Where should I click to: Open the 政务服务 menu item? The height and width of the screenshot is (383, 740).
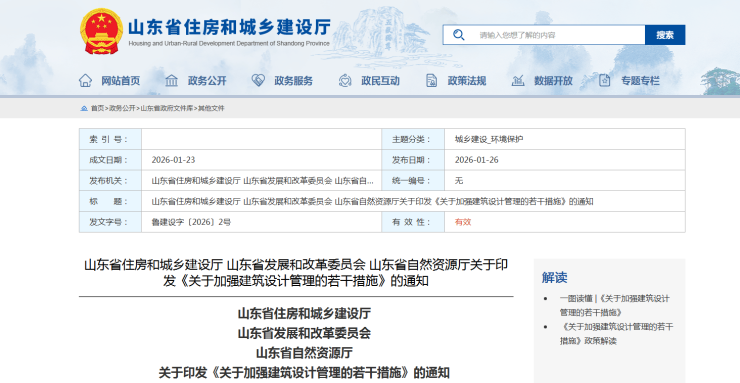294,81
